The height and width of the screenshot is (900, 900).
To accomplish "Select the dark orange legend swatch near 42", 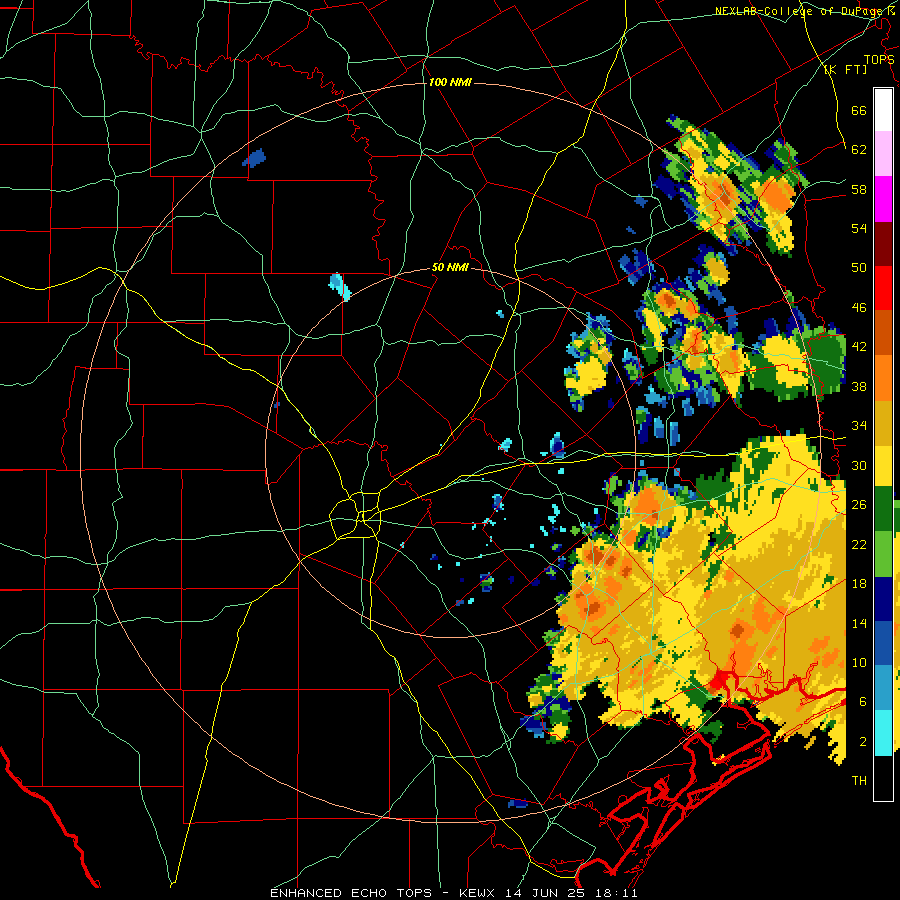I will click(x=883, y=333).
